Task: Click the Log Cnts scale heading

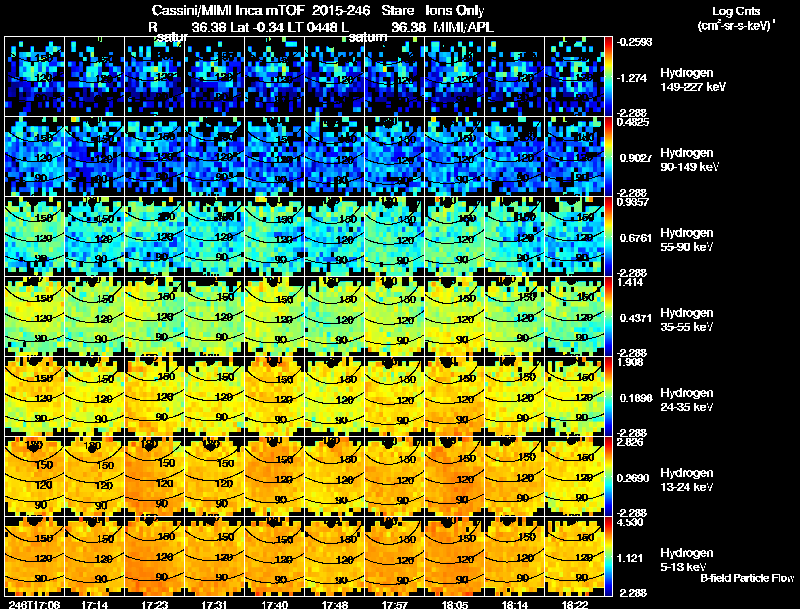Action: (736, 11)
